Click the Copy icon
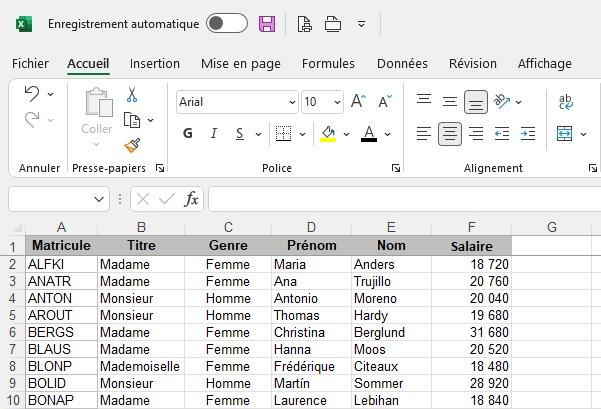601x409 pixels. [x=132, y=120]
